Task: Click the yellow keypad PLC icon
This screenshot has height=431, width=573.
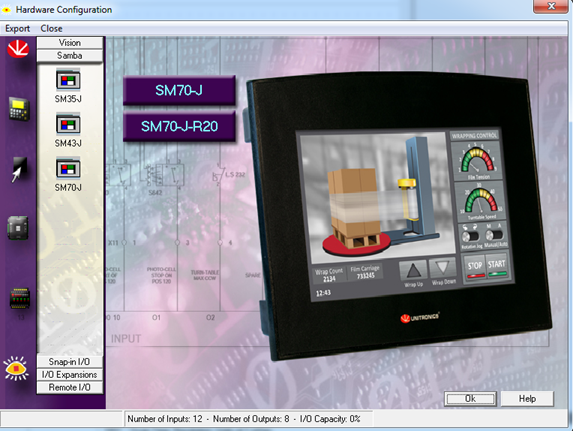Action: pos(19,109)
